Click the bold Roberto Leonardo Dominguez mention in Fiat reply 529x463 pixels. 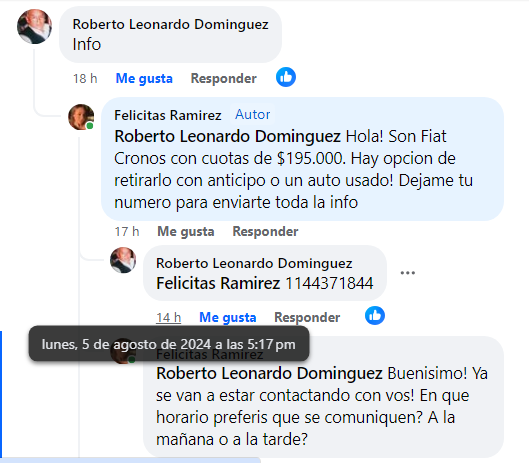227,136
